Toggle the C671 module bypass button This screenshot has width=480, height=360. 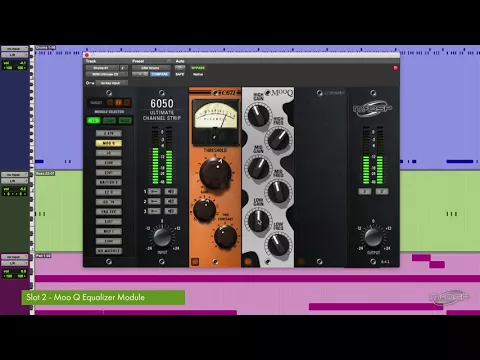point(195,262)
